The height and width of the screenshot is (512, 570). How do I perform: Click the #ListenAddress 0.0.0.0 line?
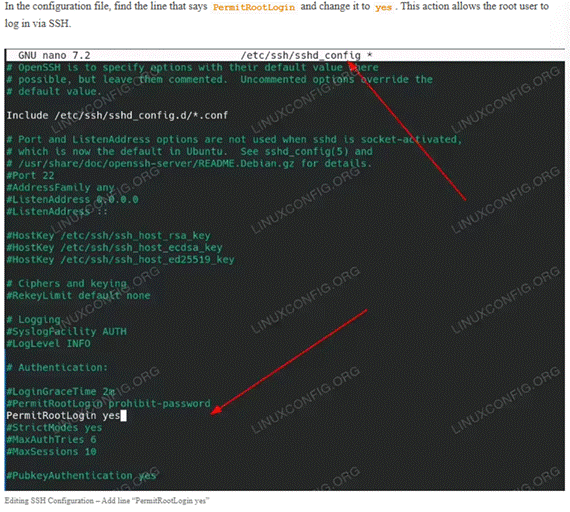click(72, 199)
